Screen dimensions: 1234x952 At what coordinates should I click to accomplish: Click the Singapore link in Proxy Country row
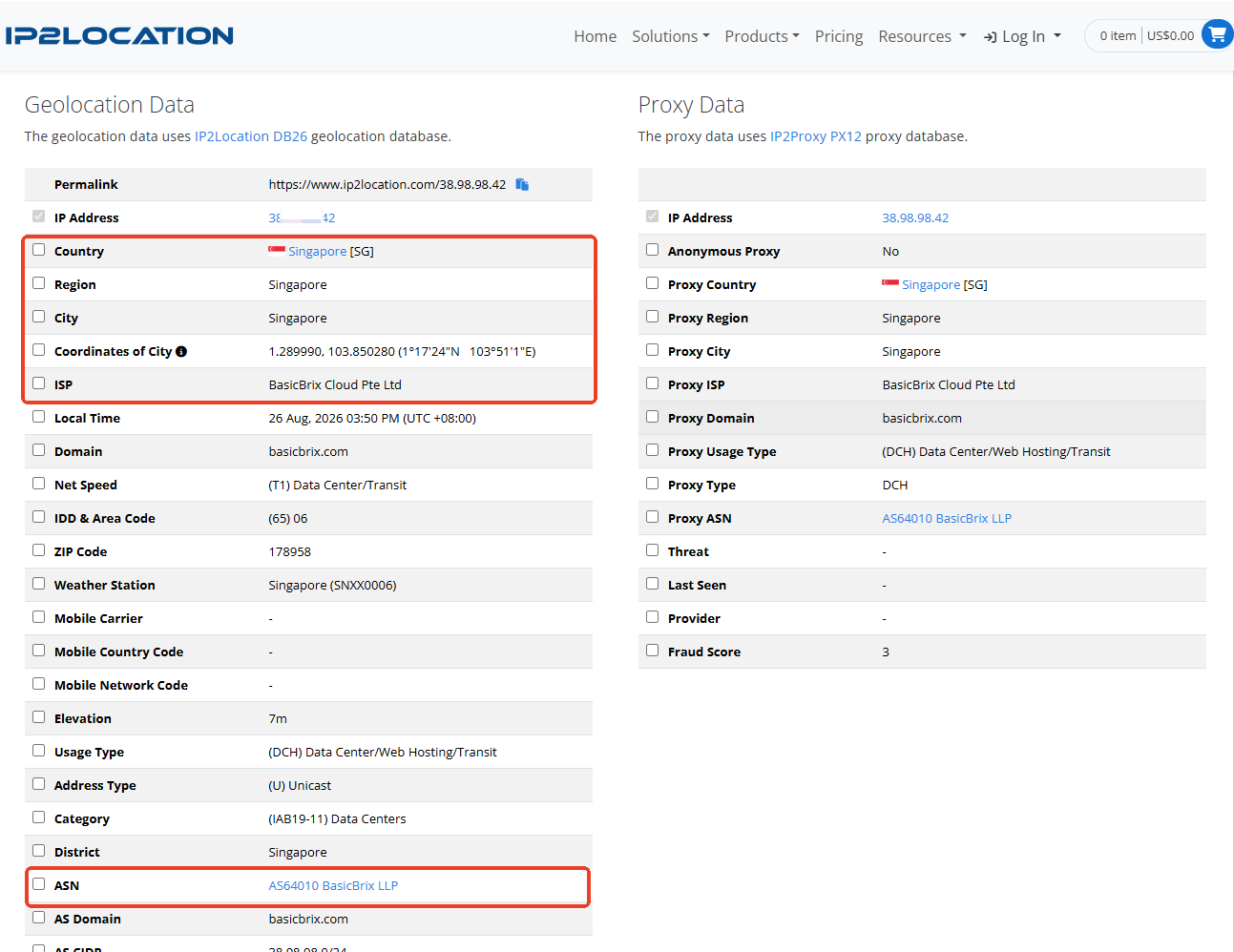931,284
